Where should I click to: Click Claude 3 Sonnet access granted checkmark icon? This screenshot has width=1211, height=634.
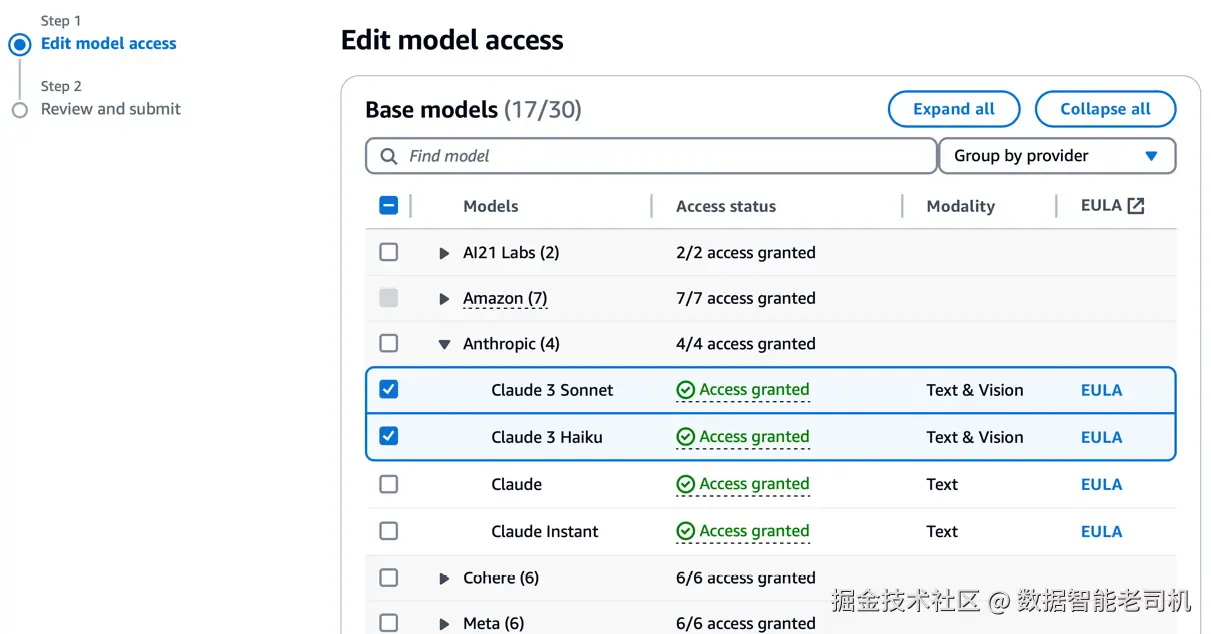point(685,390)
